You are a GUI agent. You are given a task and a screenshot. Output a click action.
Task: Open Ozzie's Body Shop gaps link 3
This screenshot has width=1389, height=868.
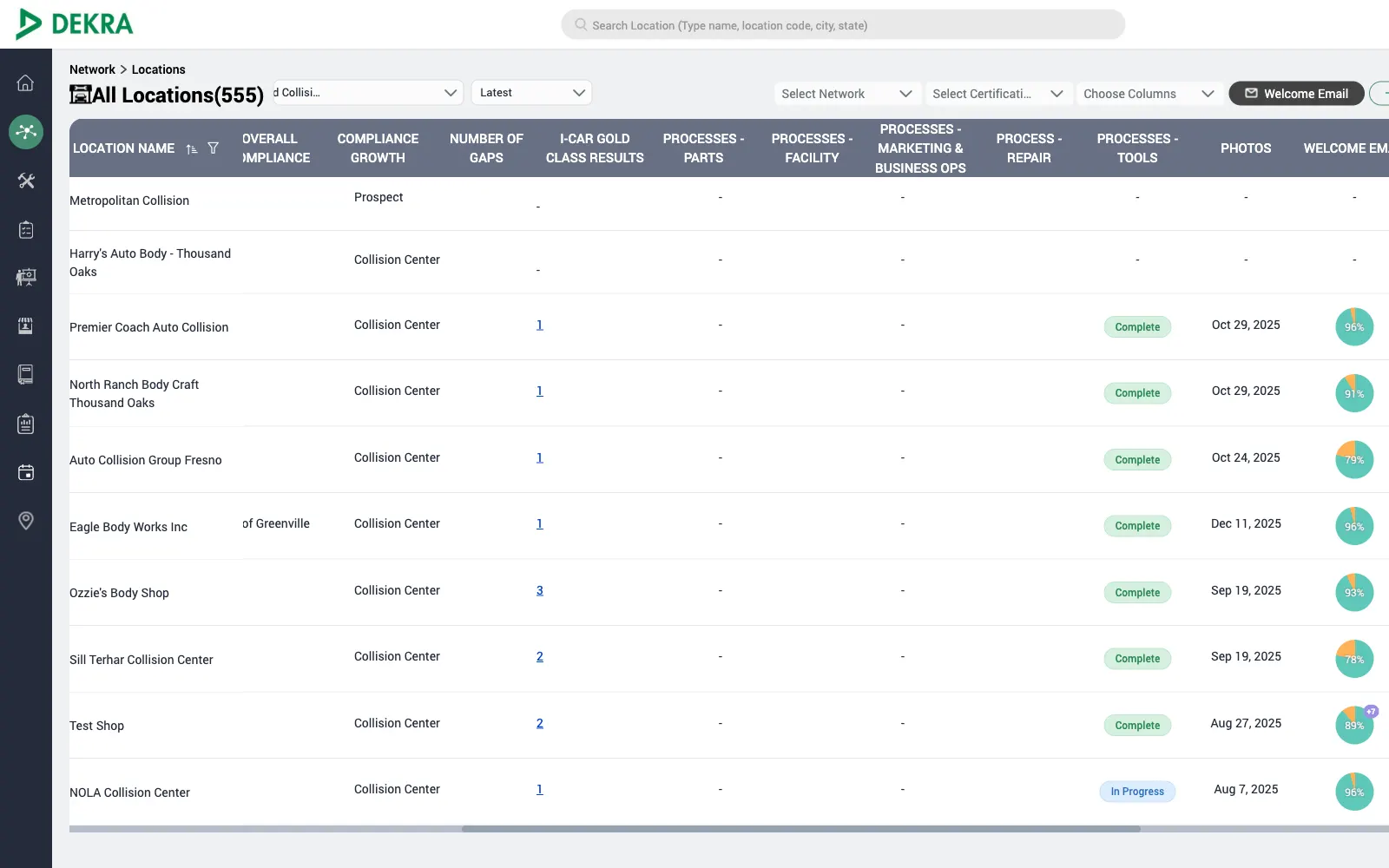540,590
